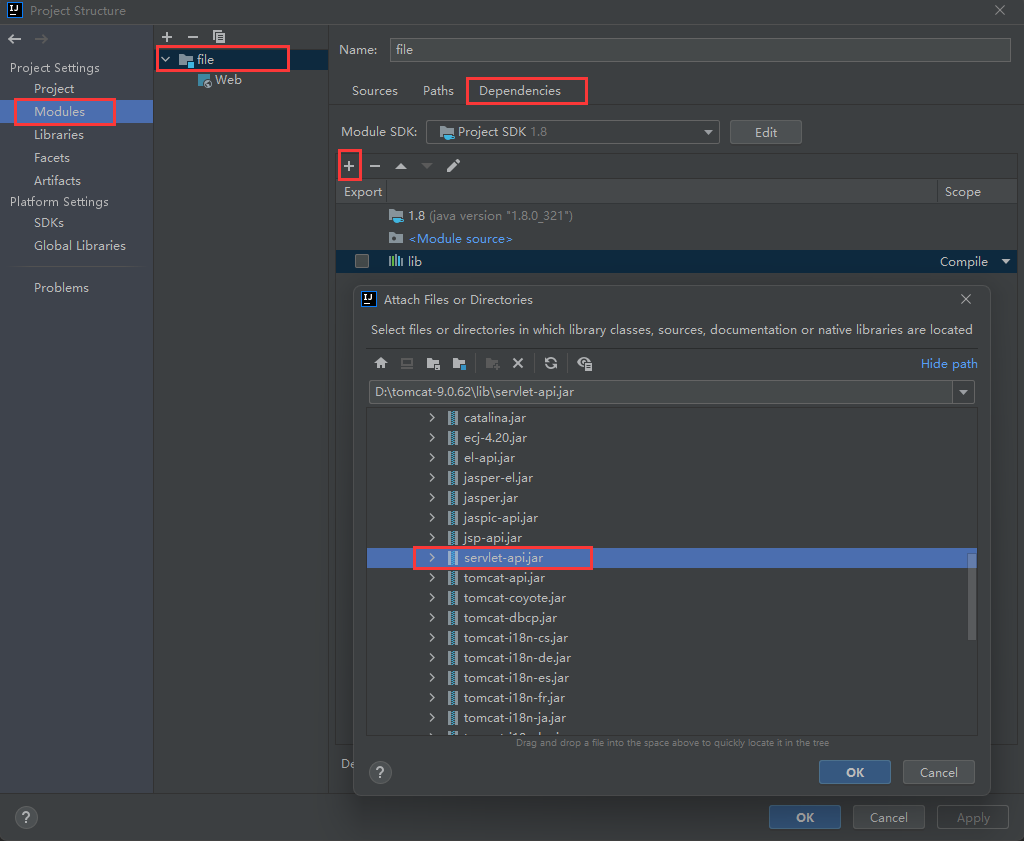1024x841 pixels.
Task: Delete selected file icon in chooser
Action: coord(518,363)
